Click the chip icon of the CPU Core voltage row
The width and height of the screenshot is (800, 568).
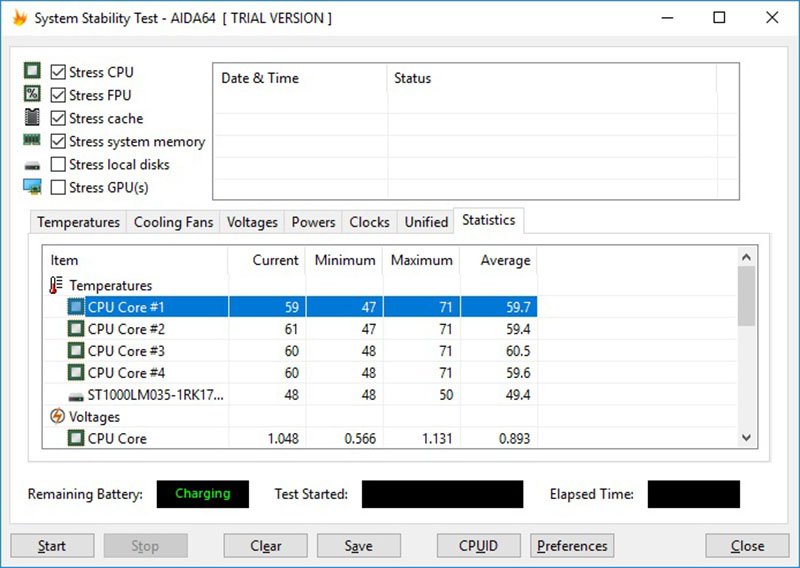pyautogui.click(x=76, y=438)
